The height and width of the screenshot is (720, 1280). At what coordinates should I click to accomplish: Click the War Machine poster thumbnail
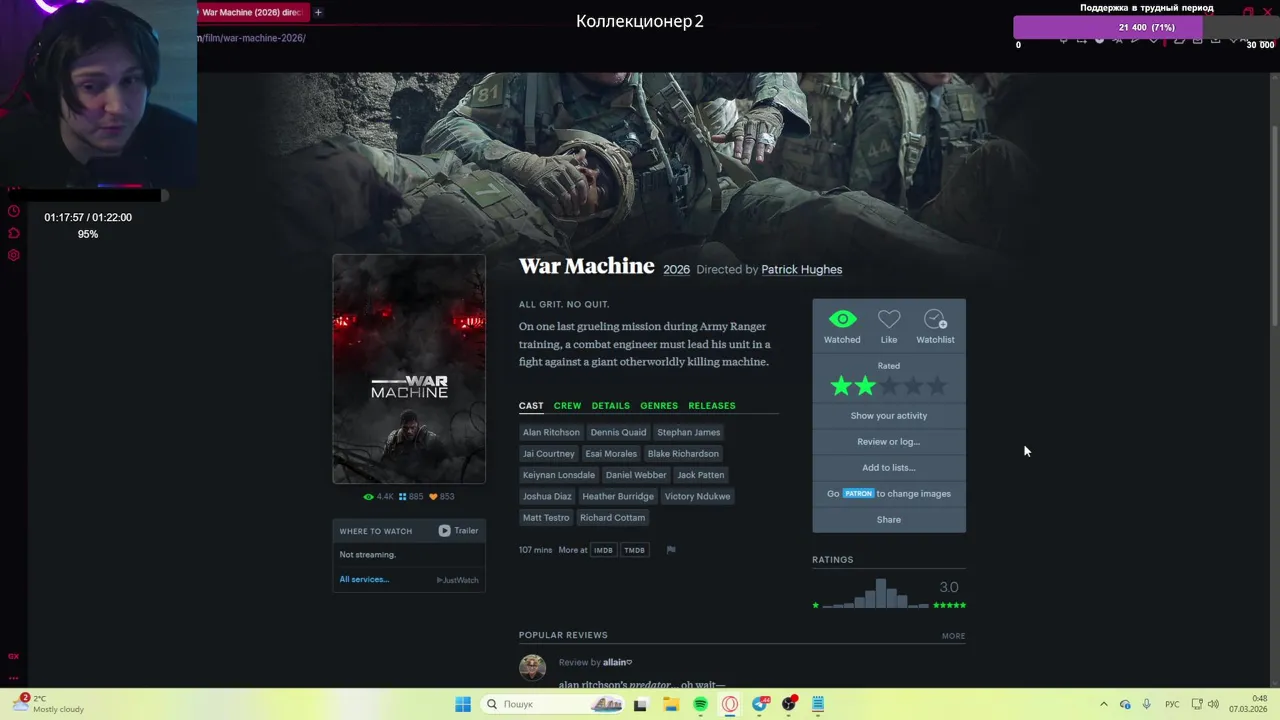(x=409, y=369)
